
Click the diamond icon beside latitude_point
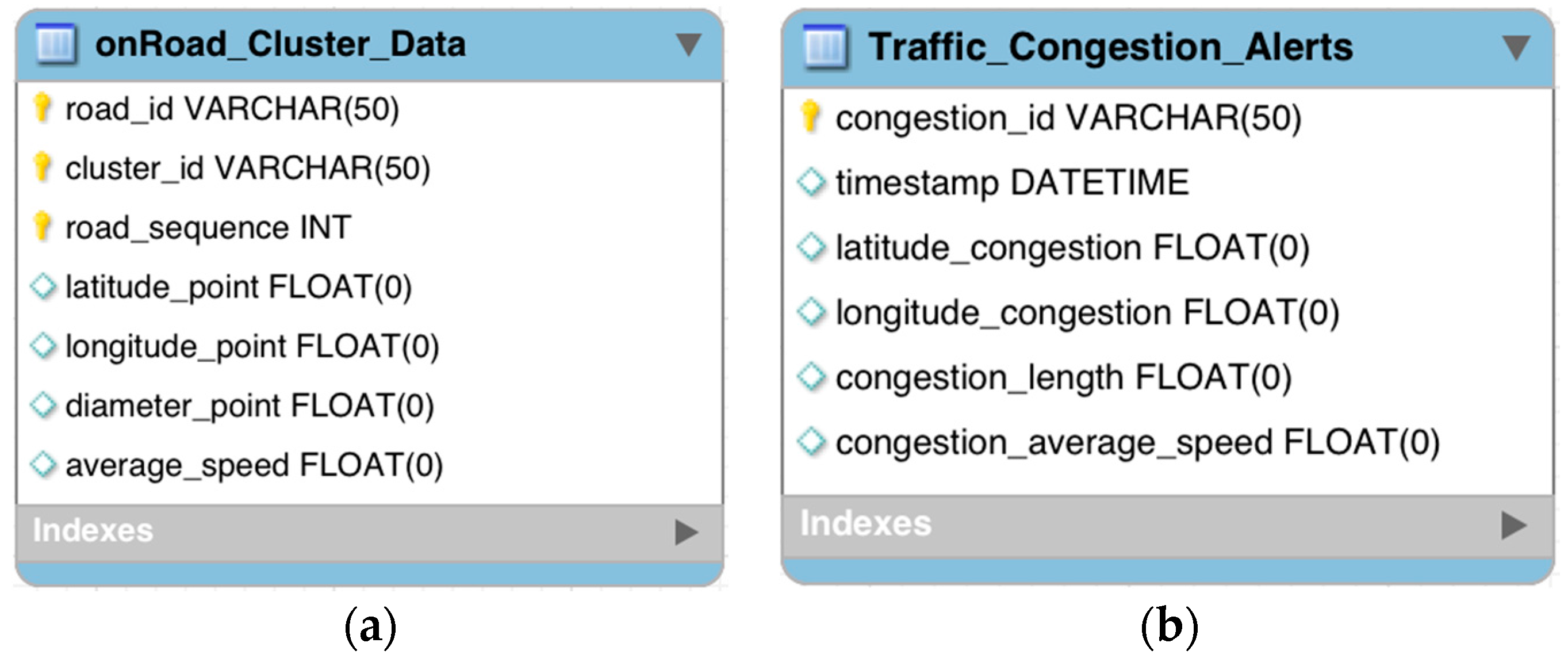[x=43, y=286]
